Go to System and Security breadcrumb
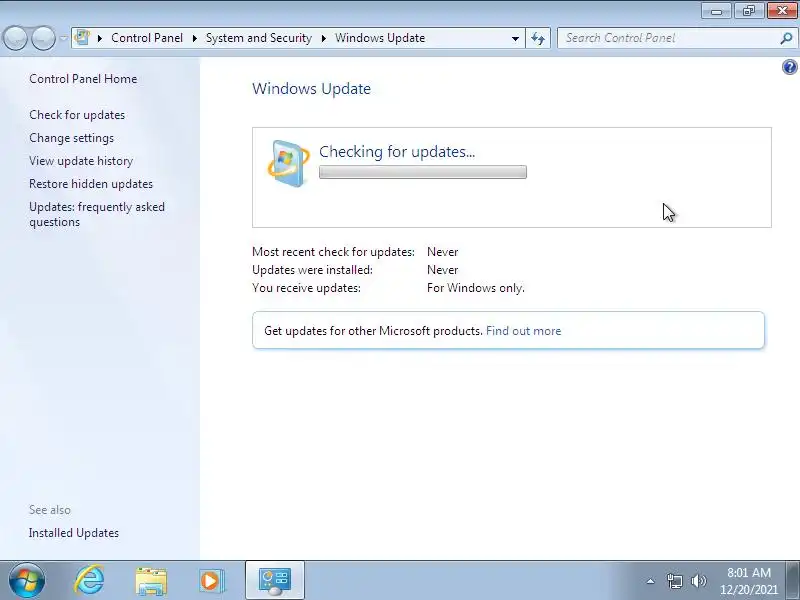The height and width of the screenshot is (600, 800). pyautogui.click(x=259, y=38)
